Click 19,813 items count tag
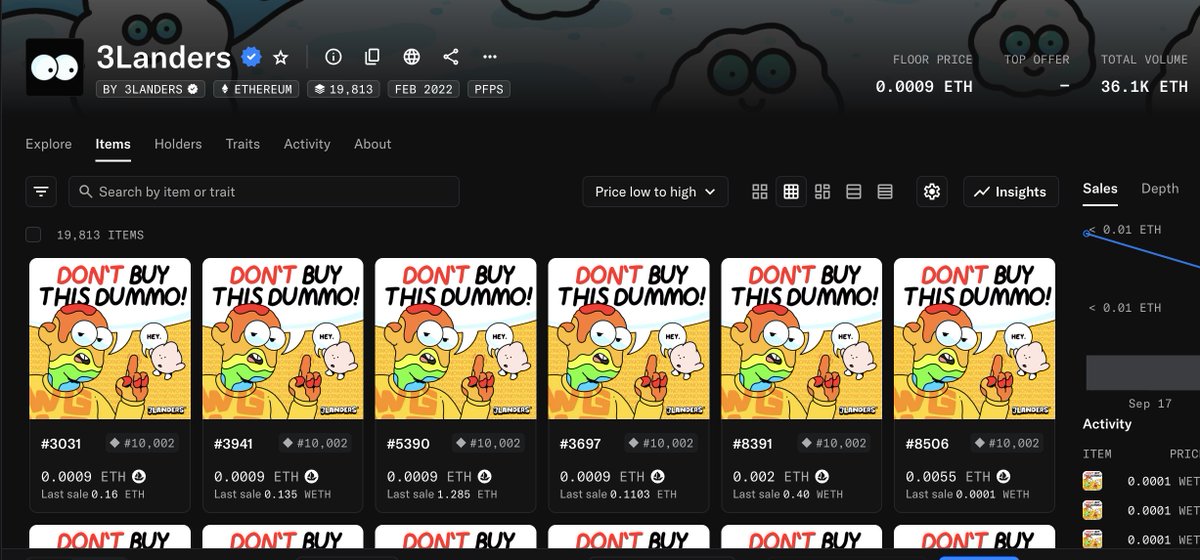This screenshot has height=560, width=1200. pos(343,89)
